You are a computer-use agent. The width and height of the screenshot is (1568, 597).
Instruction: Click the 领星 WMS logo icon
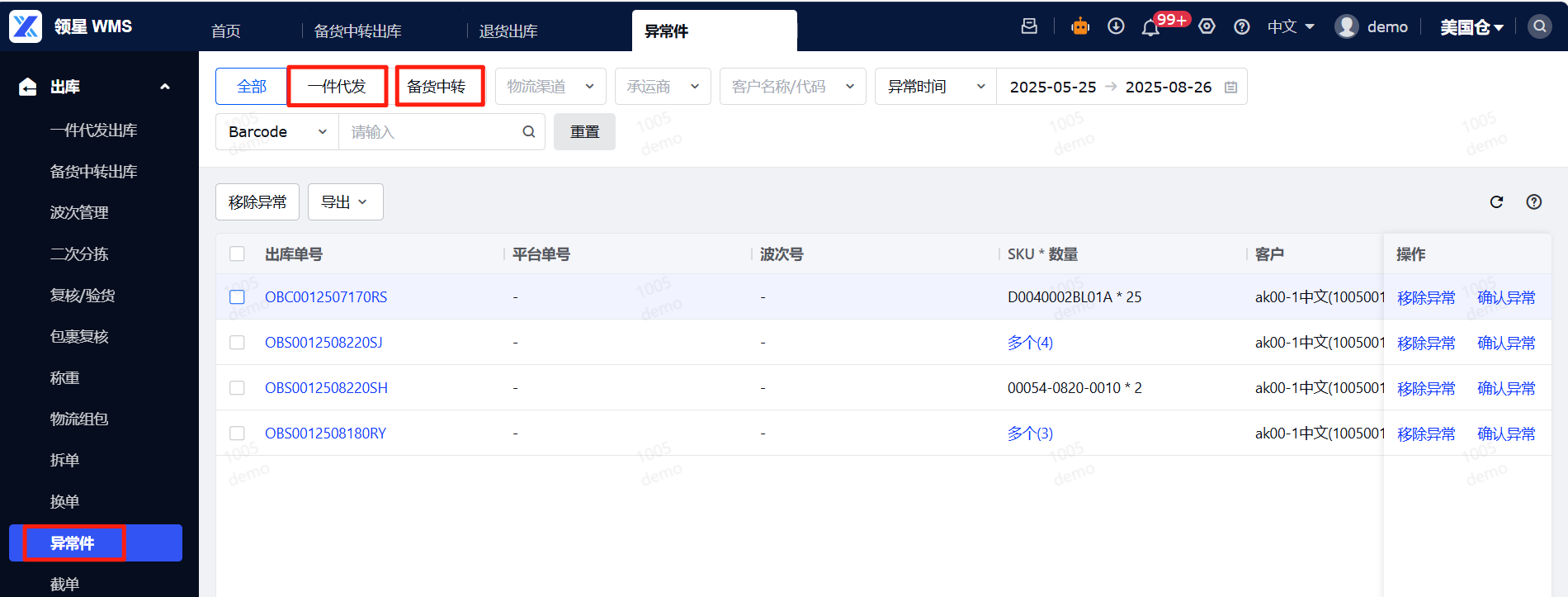point(26,26)
